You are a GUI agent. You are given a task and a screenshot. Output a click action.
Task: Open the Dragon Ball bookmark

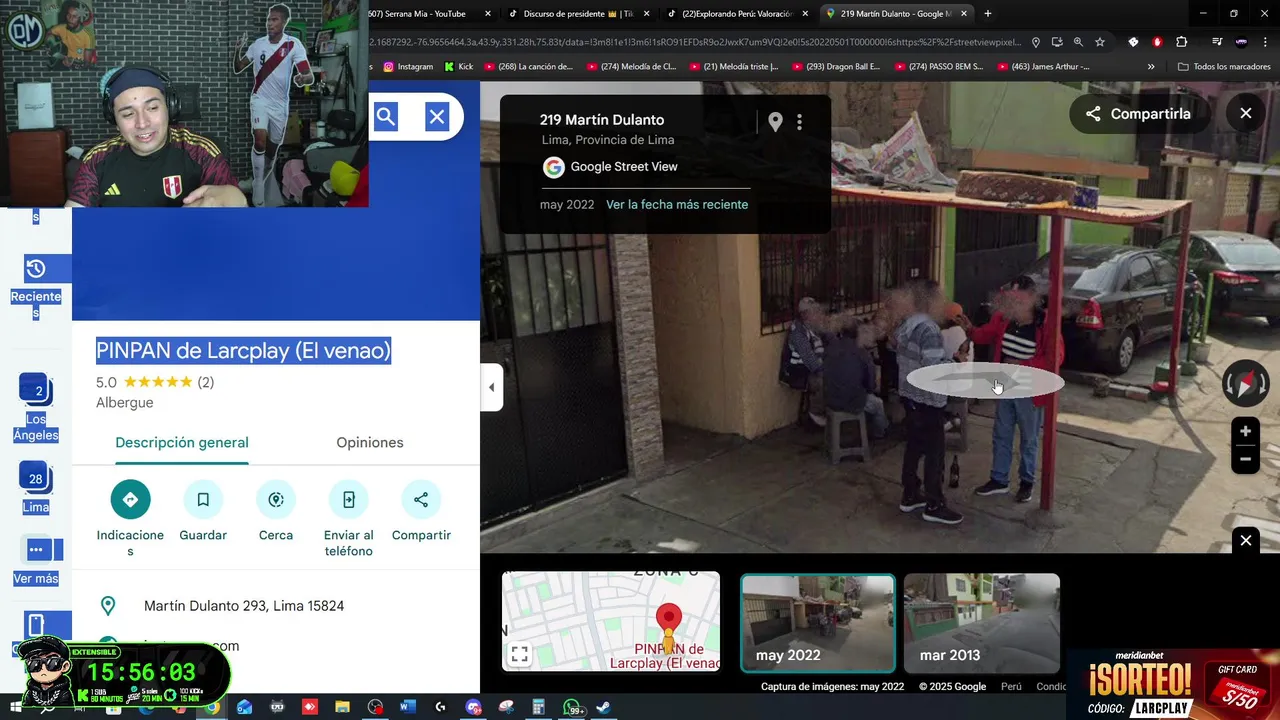835,67
